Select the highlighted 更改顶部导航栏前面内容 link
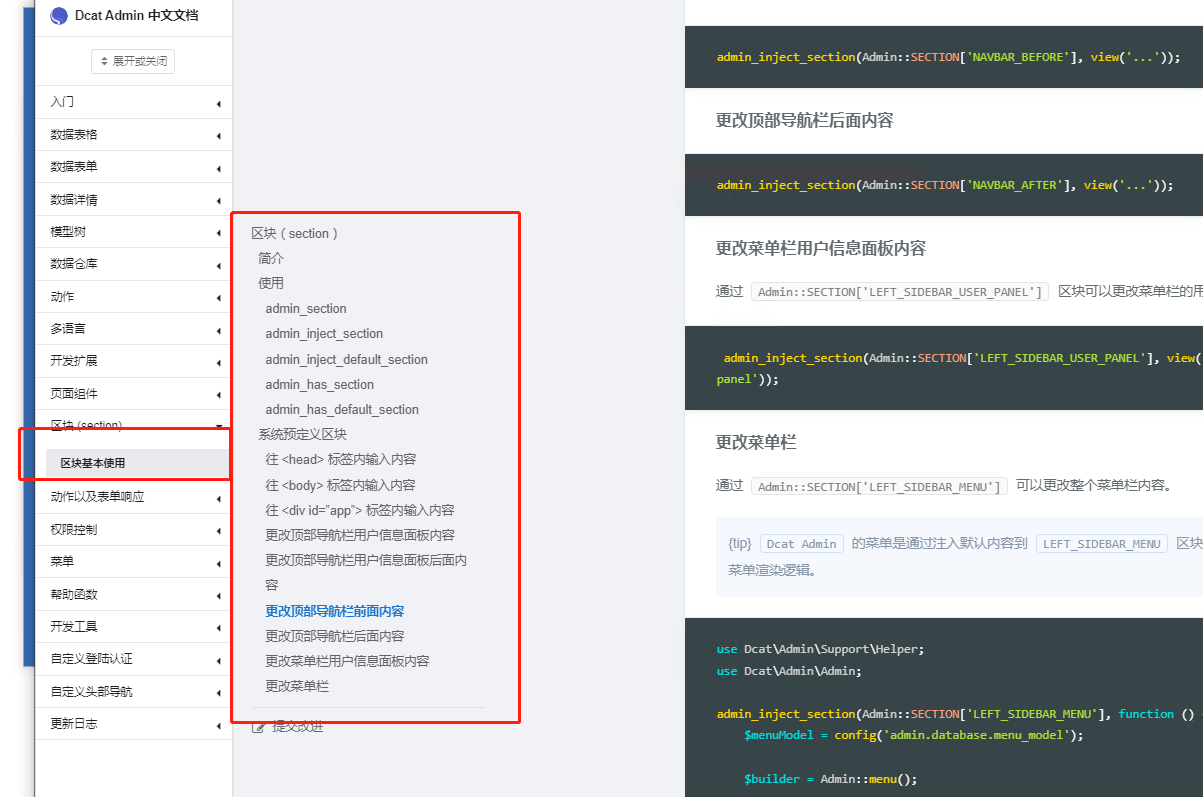 [x=334, y=611]
